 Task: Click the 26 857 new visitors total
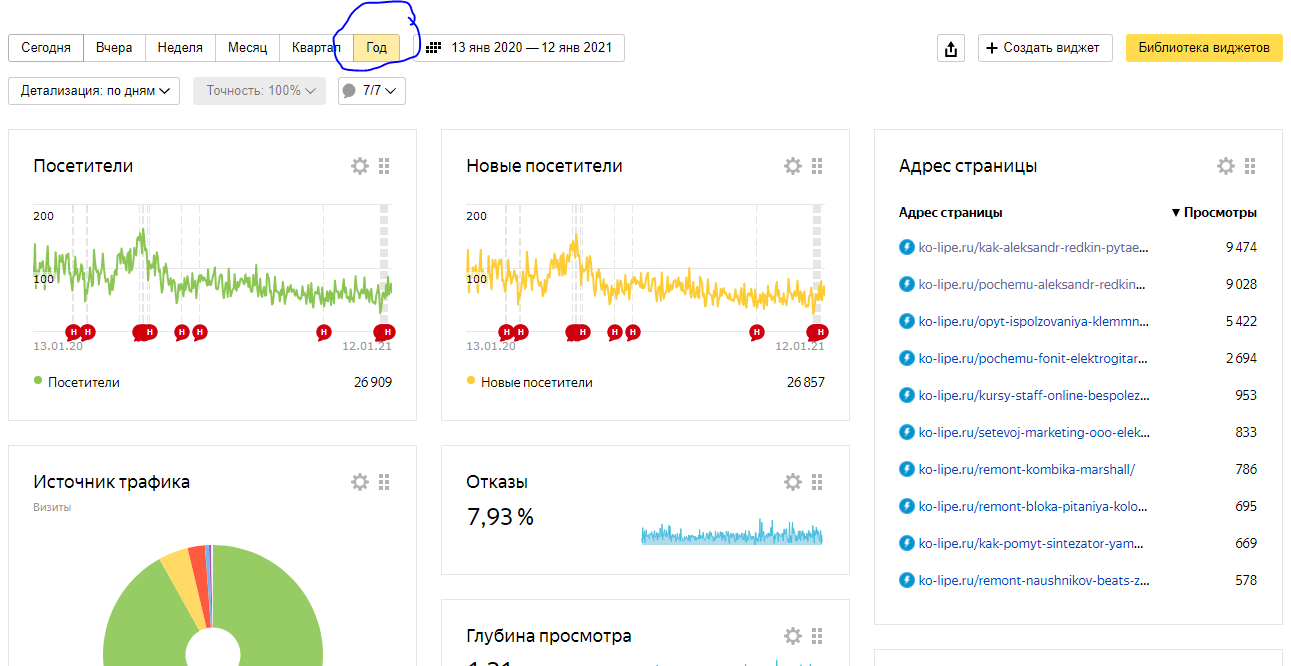(805, 382)
